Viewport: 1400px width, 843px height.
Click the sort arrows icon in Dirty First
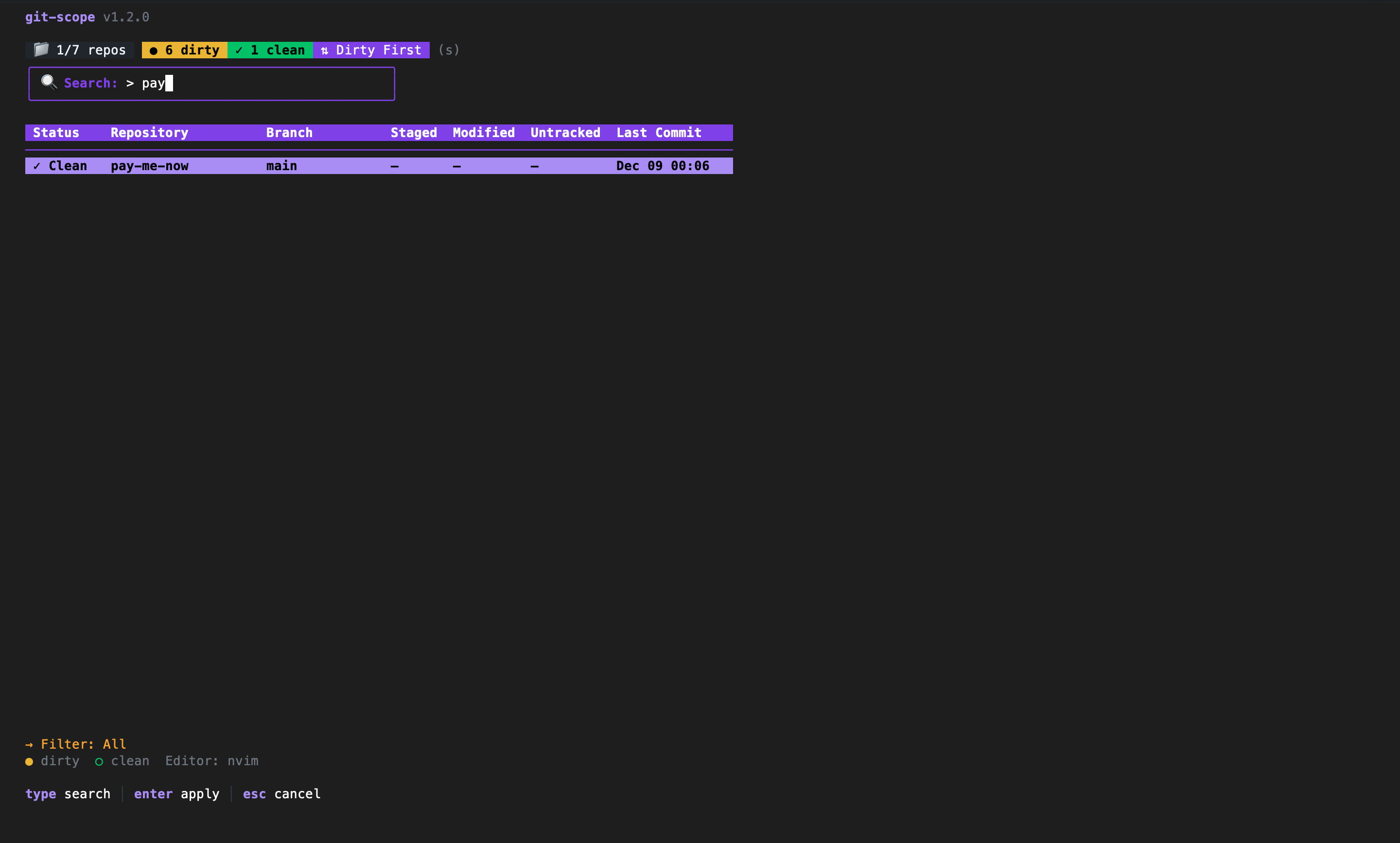click(x=324, y=51)
